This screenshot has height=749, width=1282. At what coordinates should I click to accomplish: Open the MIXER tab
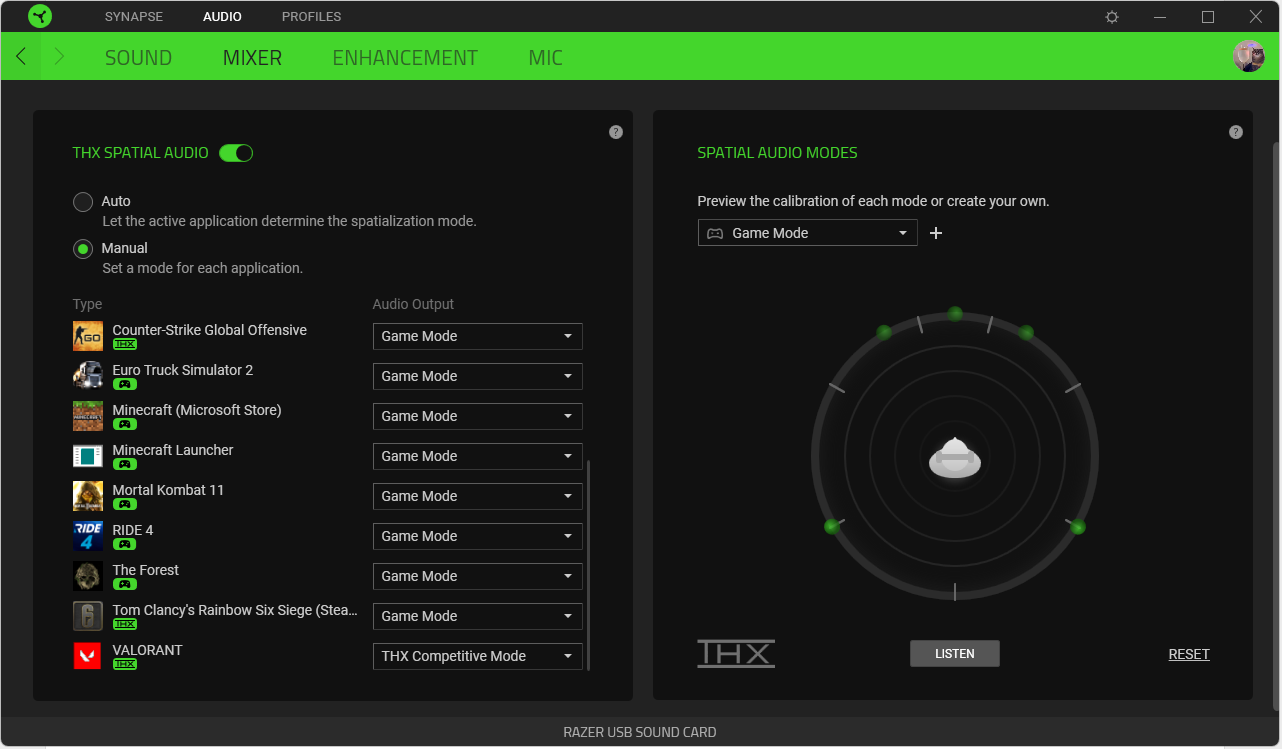coord(252,58)
